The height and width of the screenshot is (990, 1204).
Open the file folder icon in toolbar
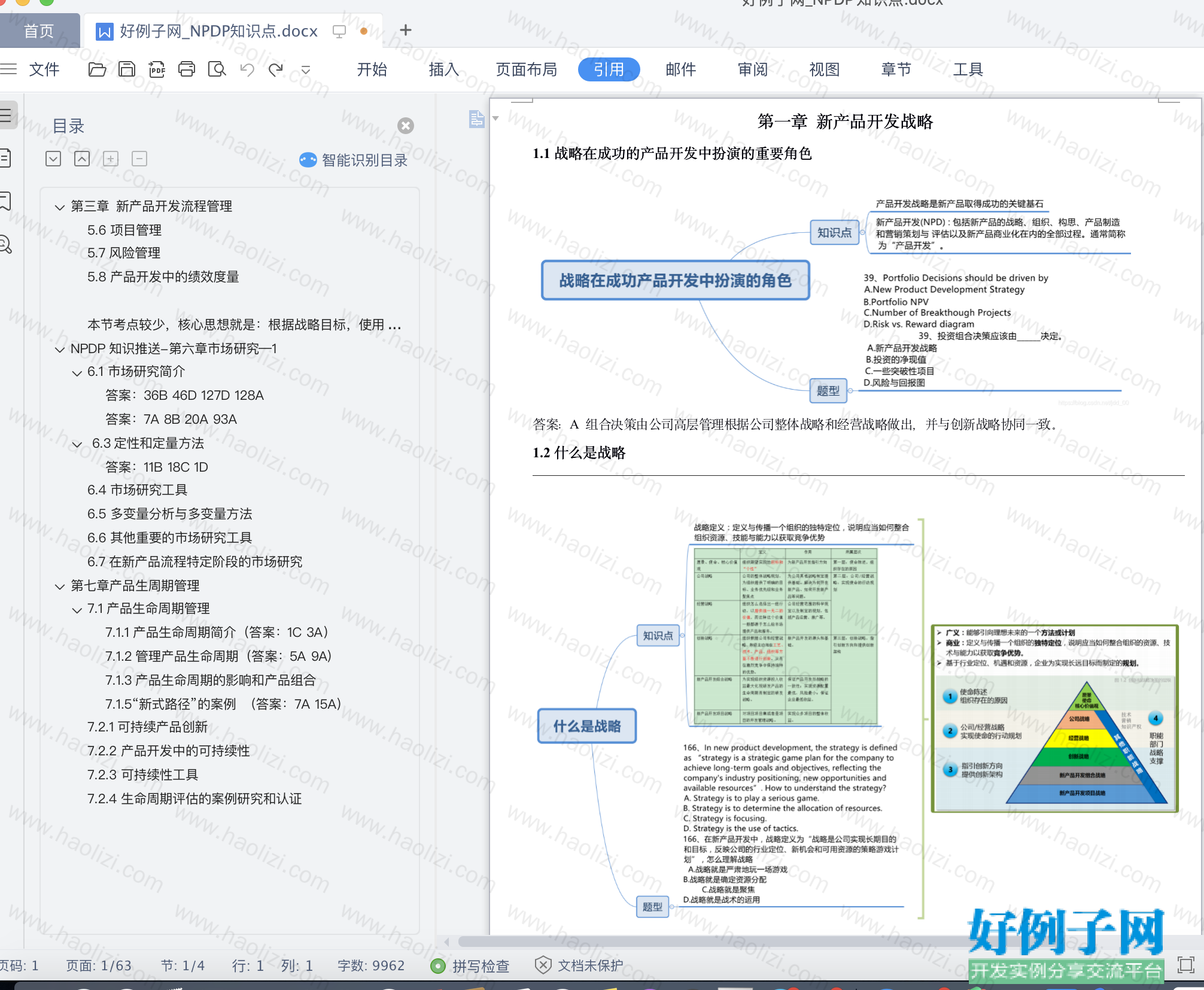pyautogui.click(x=97, y=69)
